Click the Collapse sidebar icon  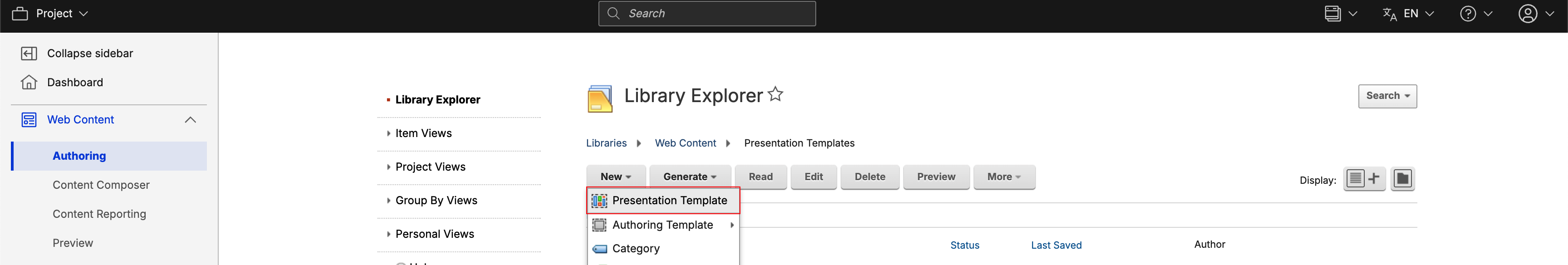coord(29,54)
